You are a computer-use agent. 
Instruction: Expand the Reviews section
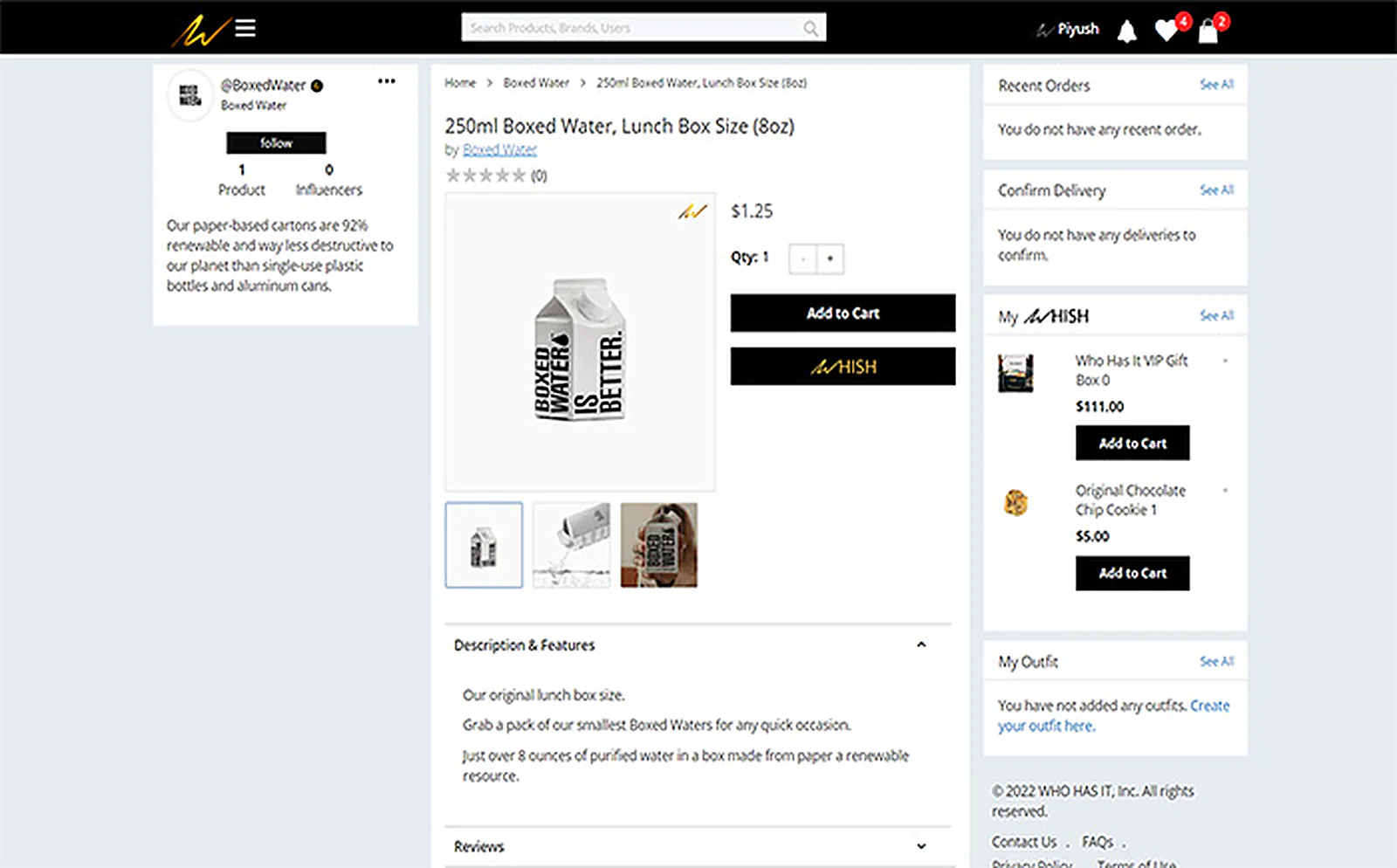[x=921, y=846]
